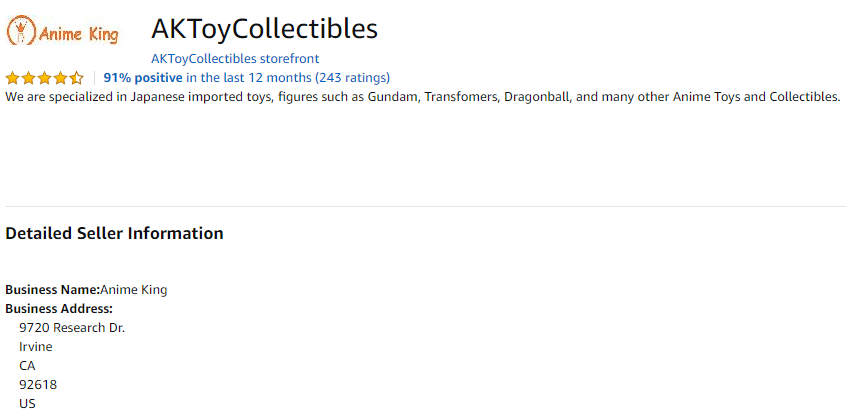The width and height of the screenshot is (846, 418).
Task: Click the second gold rating star
Action: [x=29, y=78]
